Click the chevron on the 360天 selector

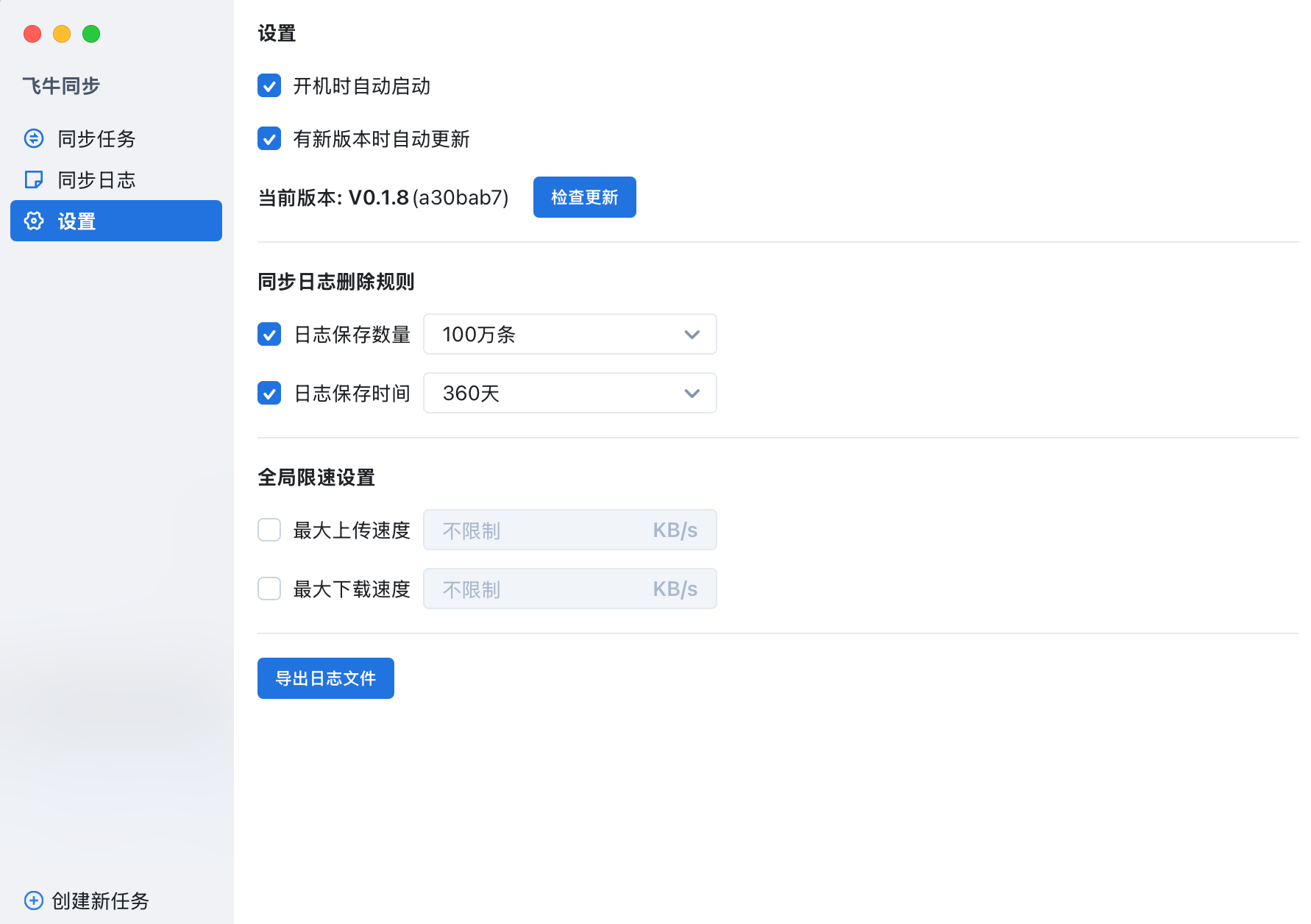coord(692,393)
